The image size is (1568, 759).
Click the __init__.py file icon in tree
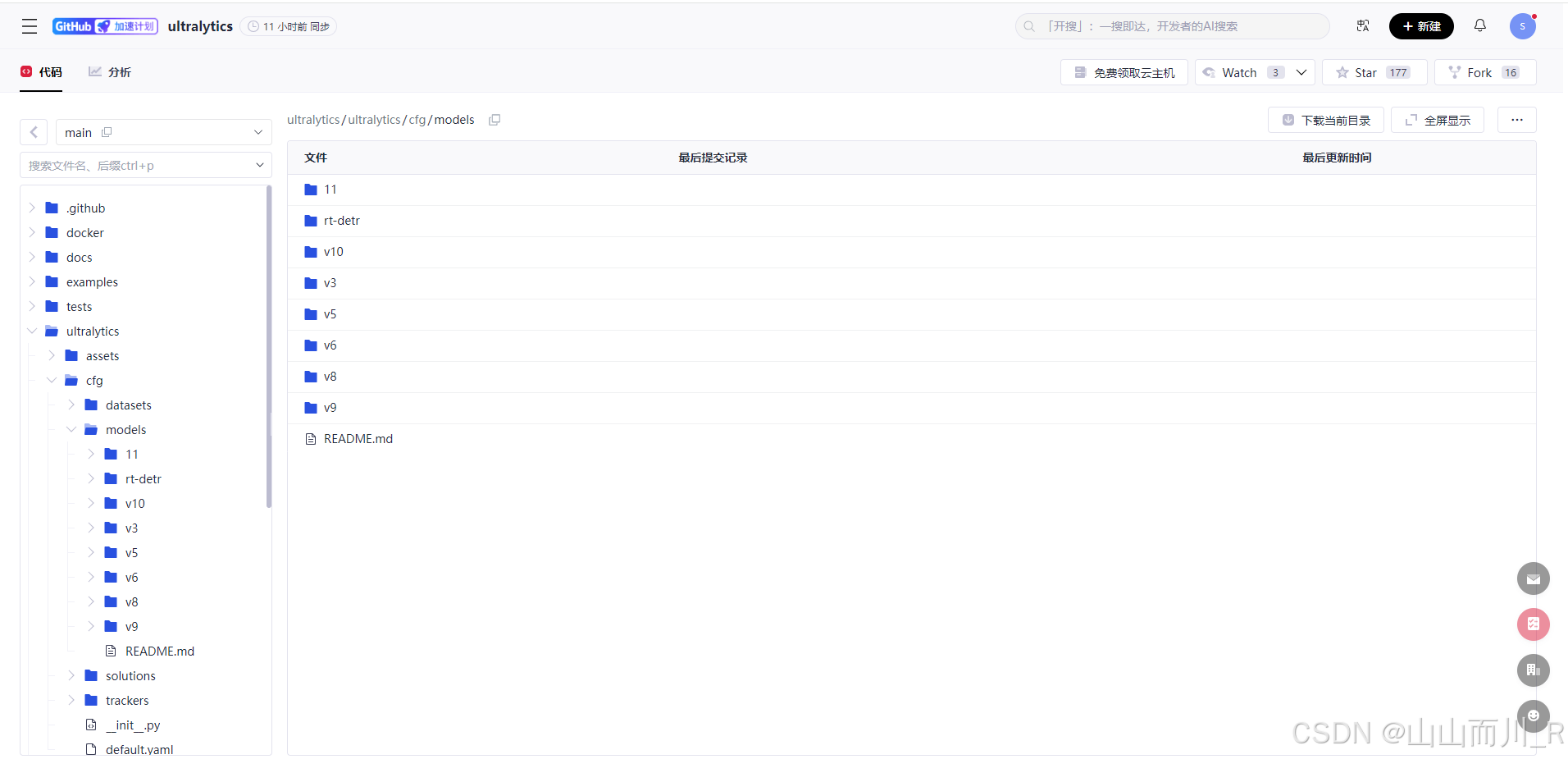(x=91, y=725)
